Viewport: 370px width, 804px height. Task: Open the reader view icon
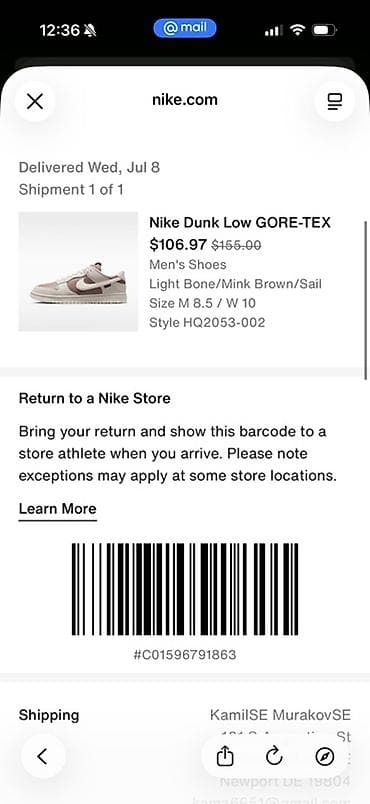coord(335,101)
